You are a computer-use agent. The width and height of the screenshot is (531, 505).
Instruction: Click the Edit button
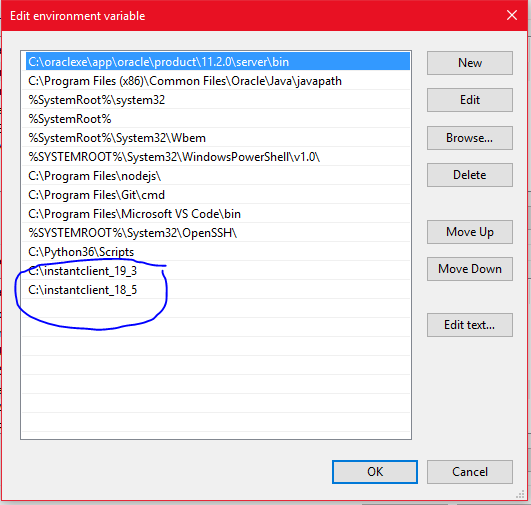(470, 100)
